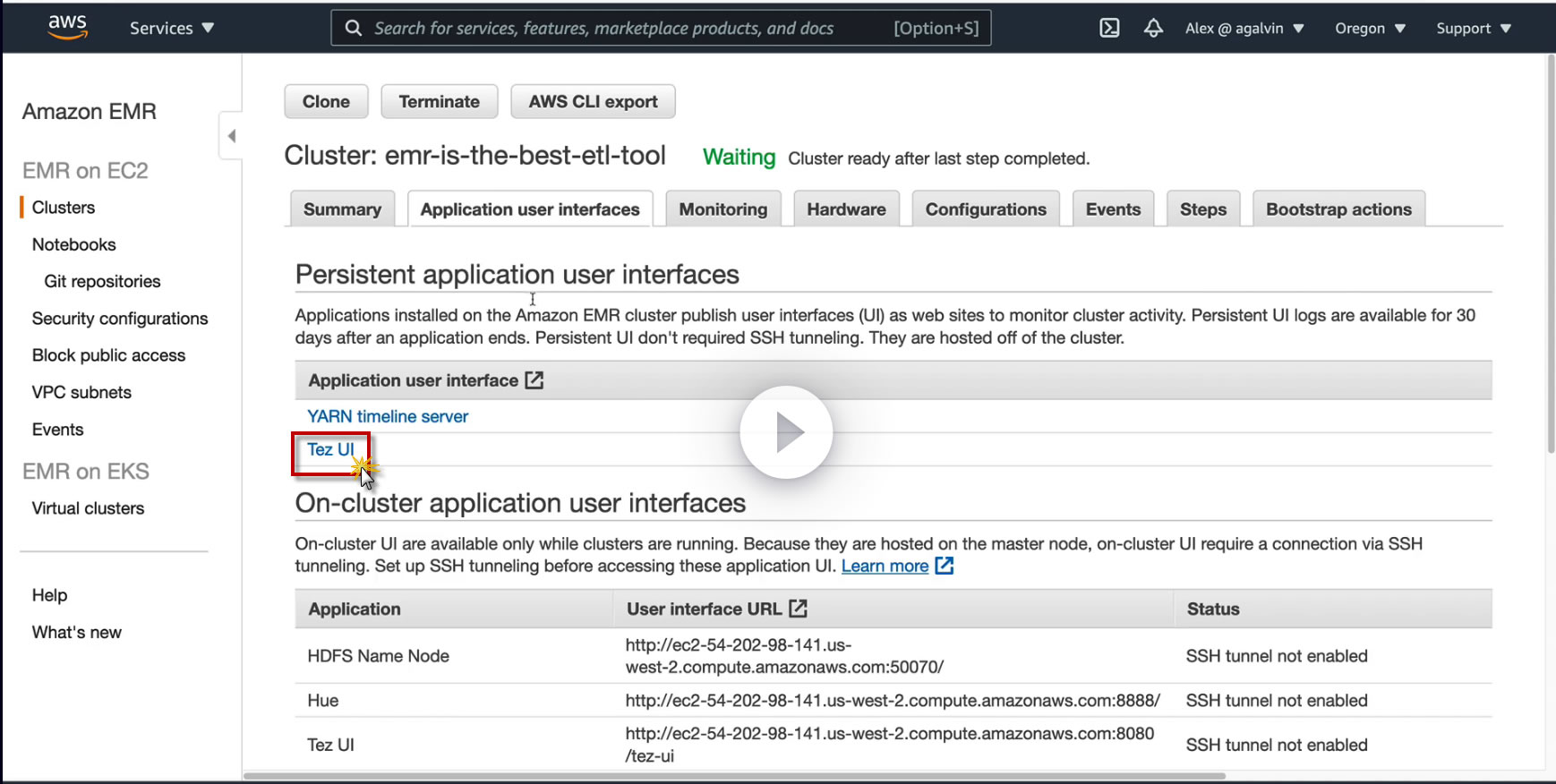The height and width of the screenshot is (784, 1556).
Task: Switch to the Summary tab
Action: 342,209
